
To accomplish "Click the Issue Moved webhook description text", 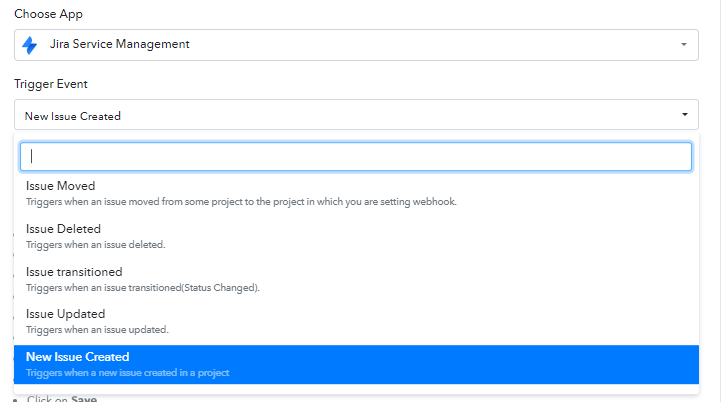I will 241,202.
